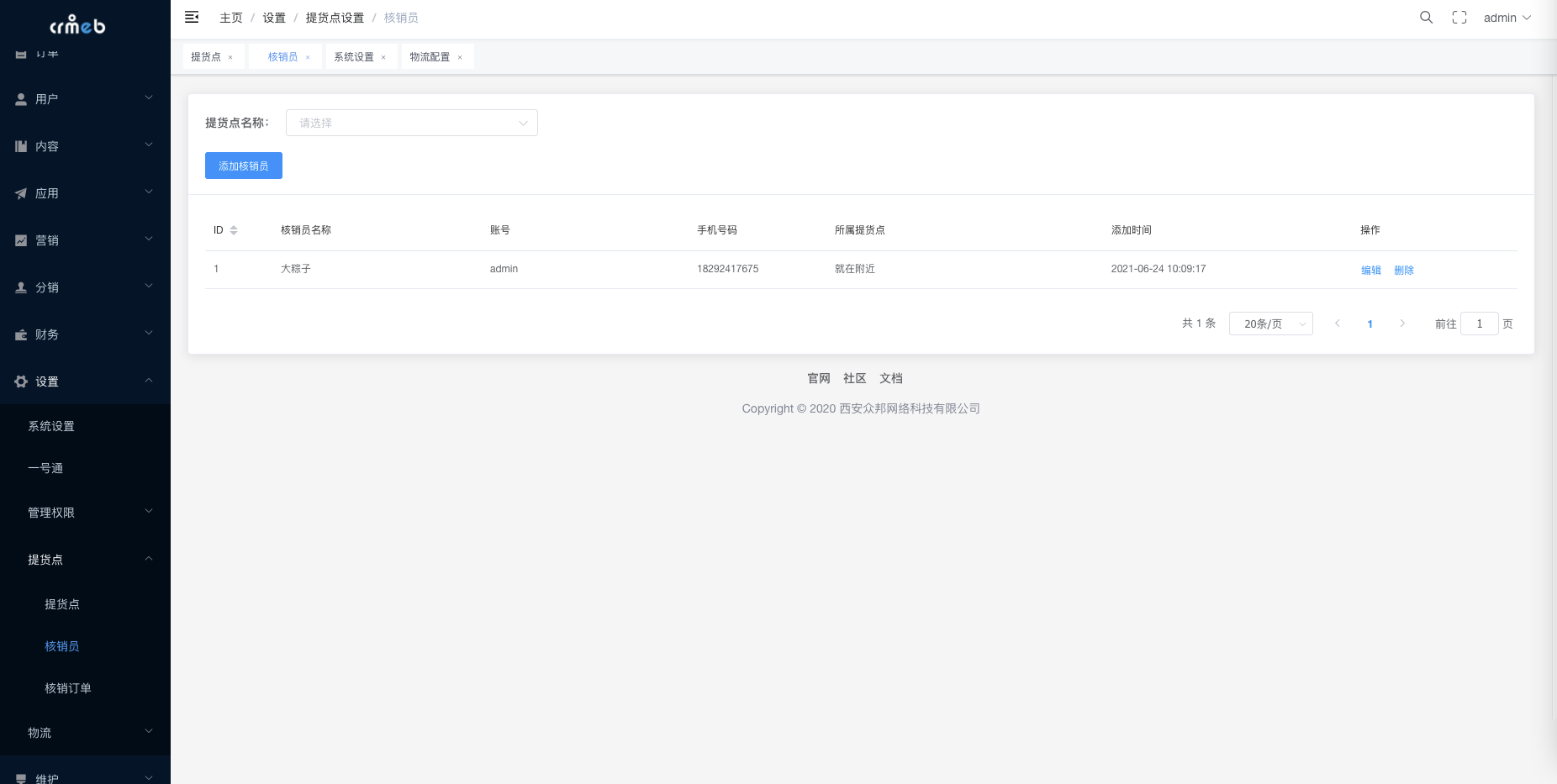1557x784 pixels.
Task: Click the 添加核销员 button
Action: (x=243, y=166)
